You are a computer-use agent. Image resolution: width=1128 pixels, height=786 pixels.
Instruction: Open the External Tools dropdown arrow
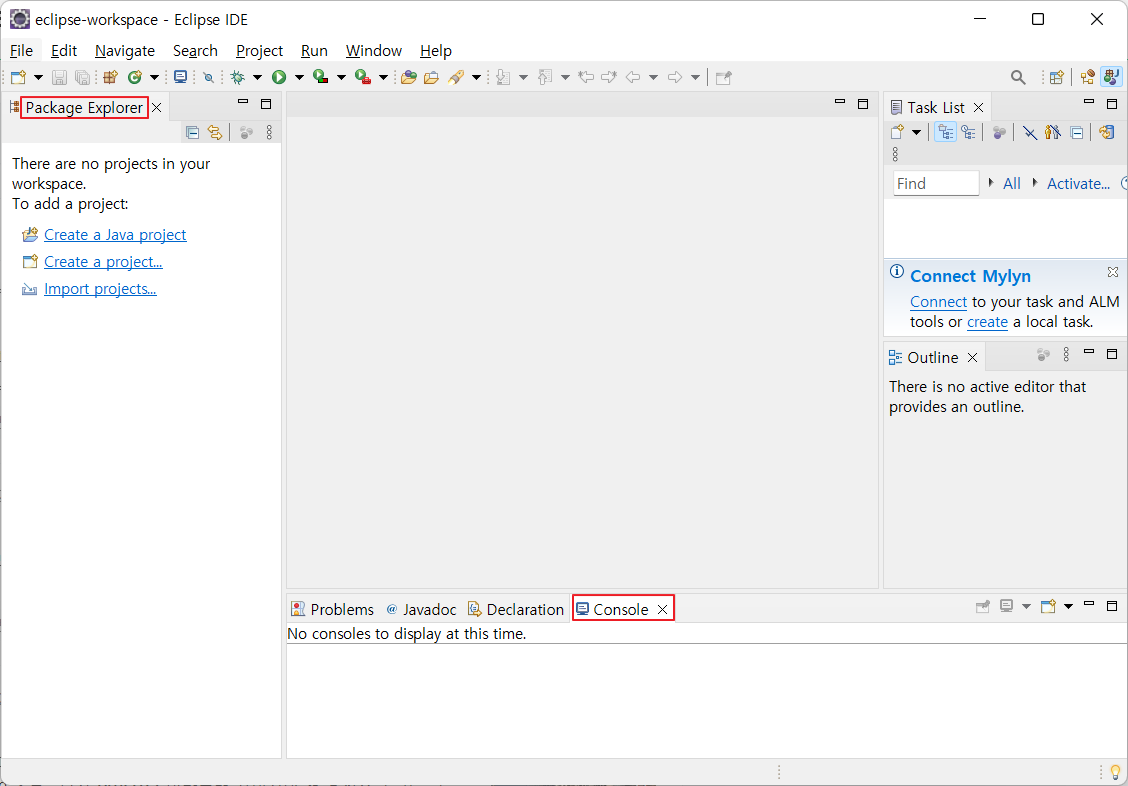pyautogui.click(x=383, y=77)
